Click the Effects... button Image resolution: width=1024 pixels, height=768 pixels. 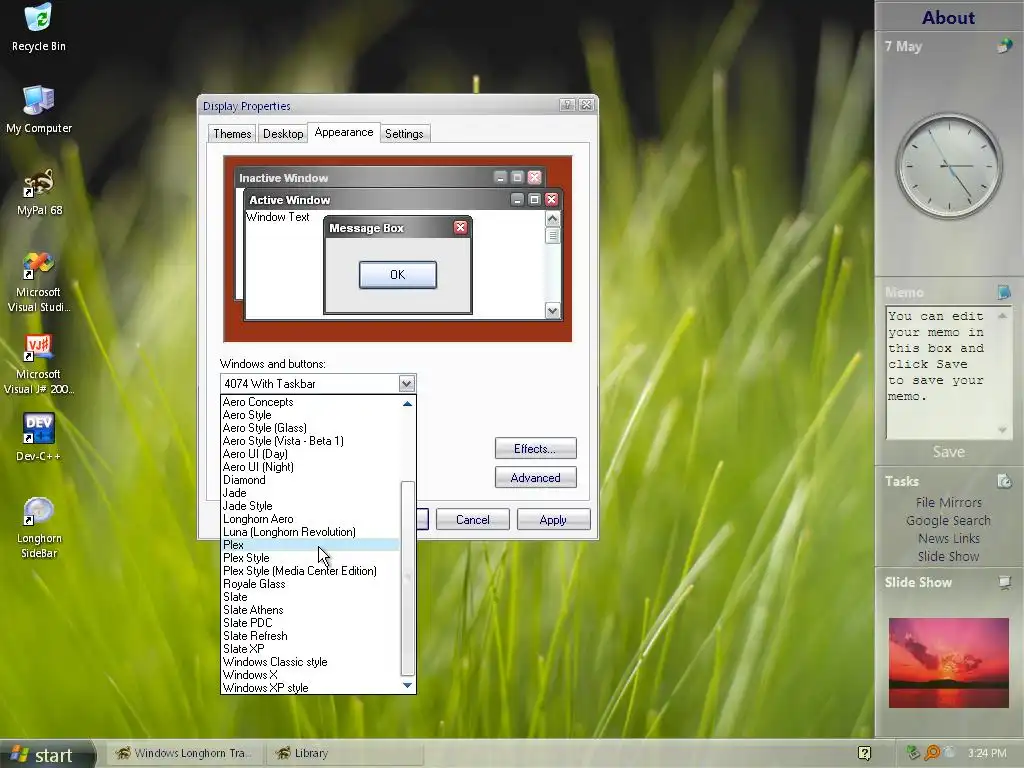(x=536, y=449)
